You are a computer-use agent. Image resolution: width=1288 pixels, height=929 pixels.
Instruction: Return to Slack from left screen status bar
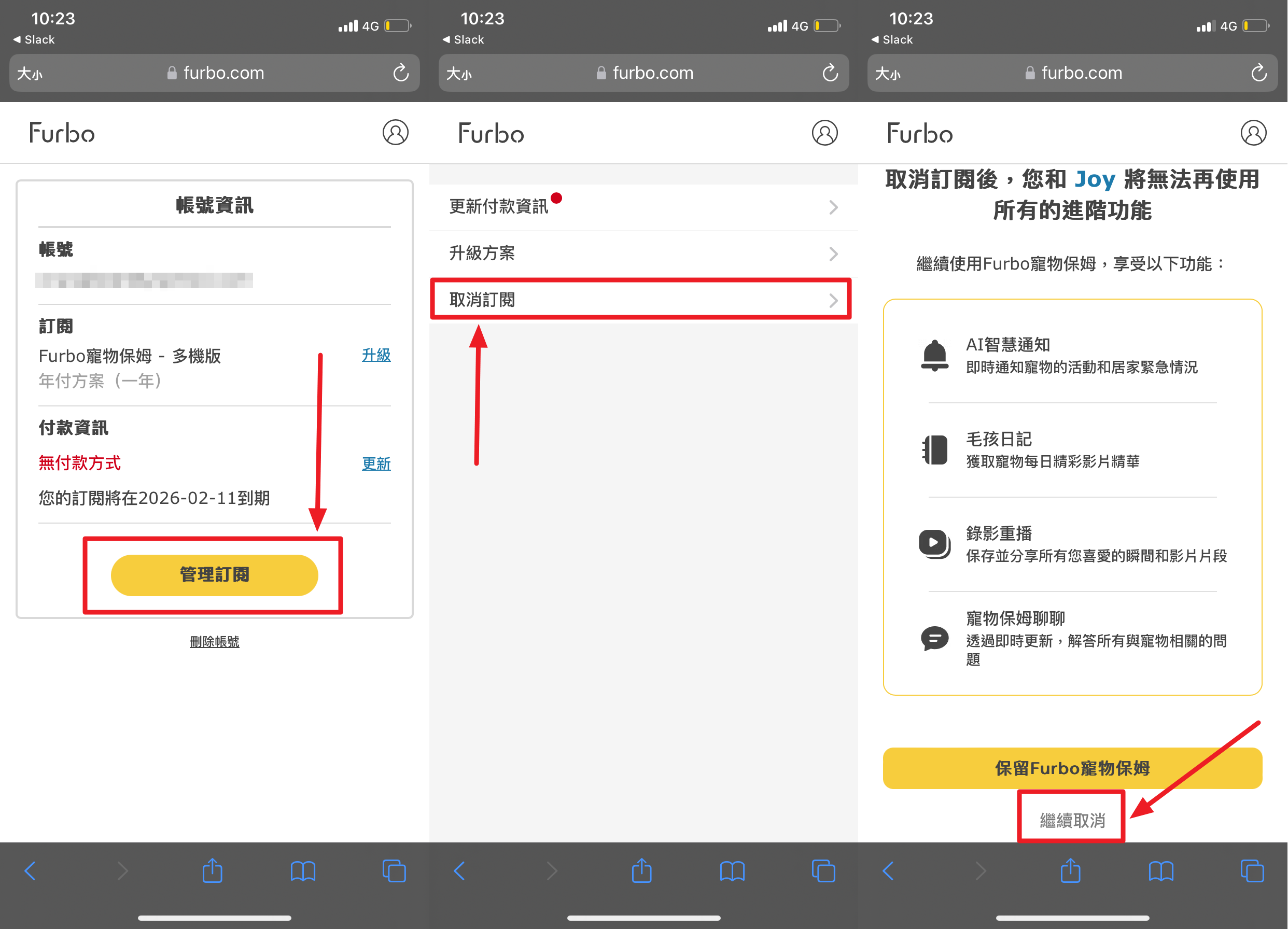click(34, 40)
